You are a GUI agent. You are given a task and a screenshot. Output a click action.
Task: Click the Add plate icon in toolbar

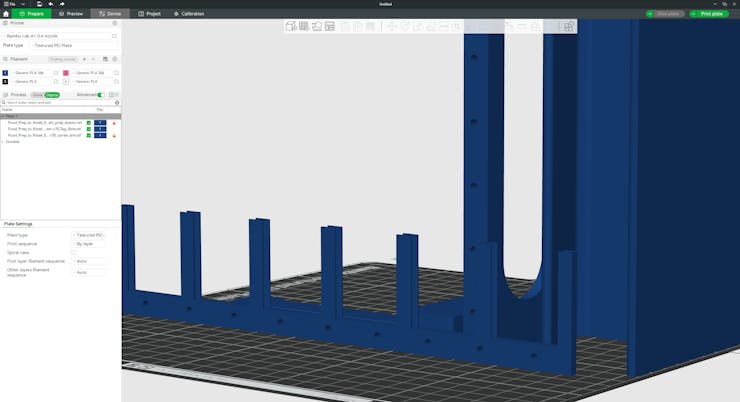(303, 26)
